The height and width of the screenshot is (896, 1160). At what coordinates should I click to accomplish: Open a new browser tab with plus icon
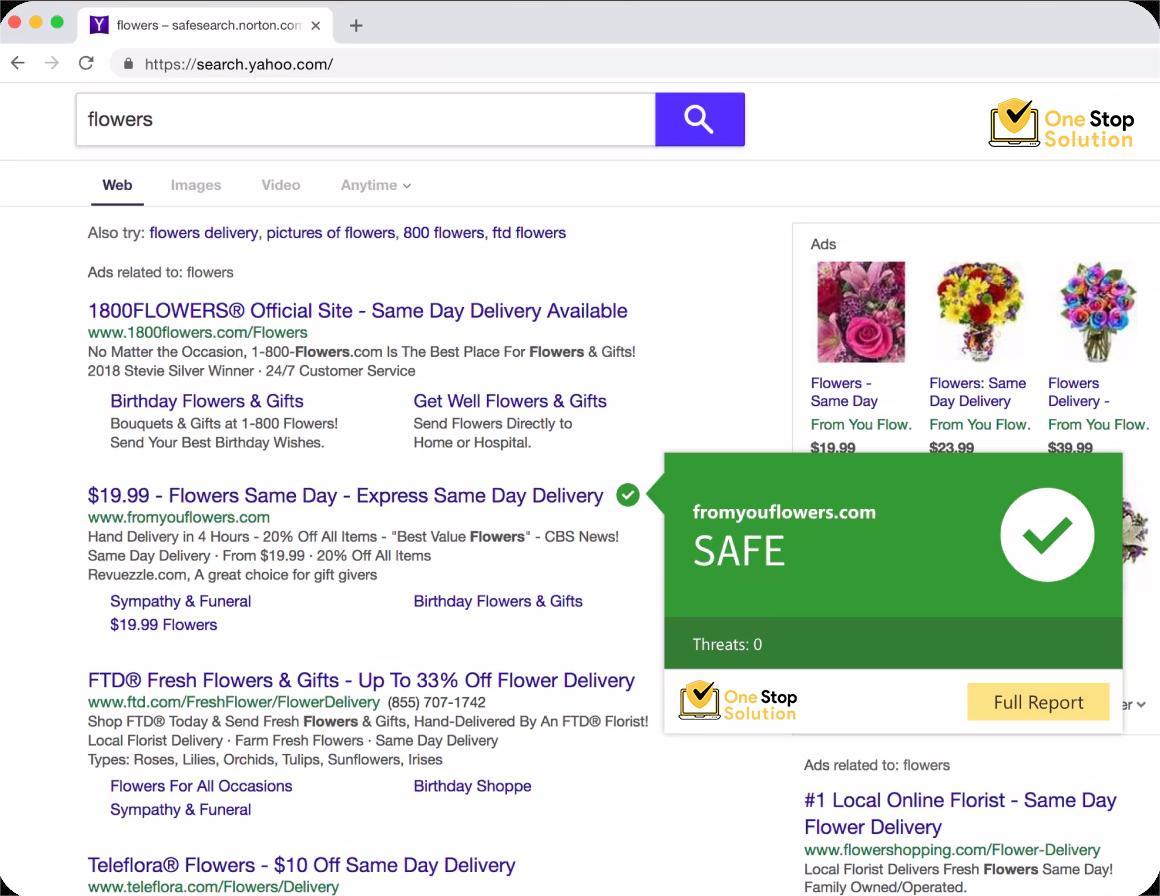click(x=356, y=25)
